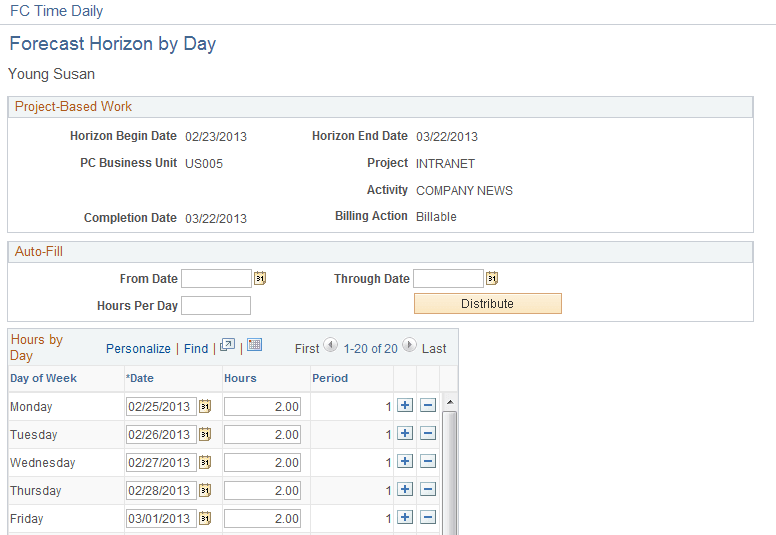Screen dimensions: 776x535
Task: Edit Monday hours field
Action: (x=262, y=407)
